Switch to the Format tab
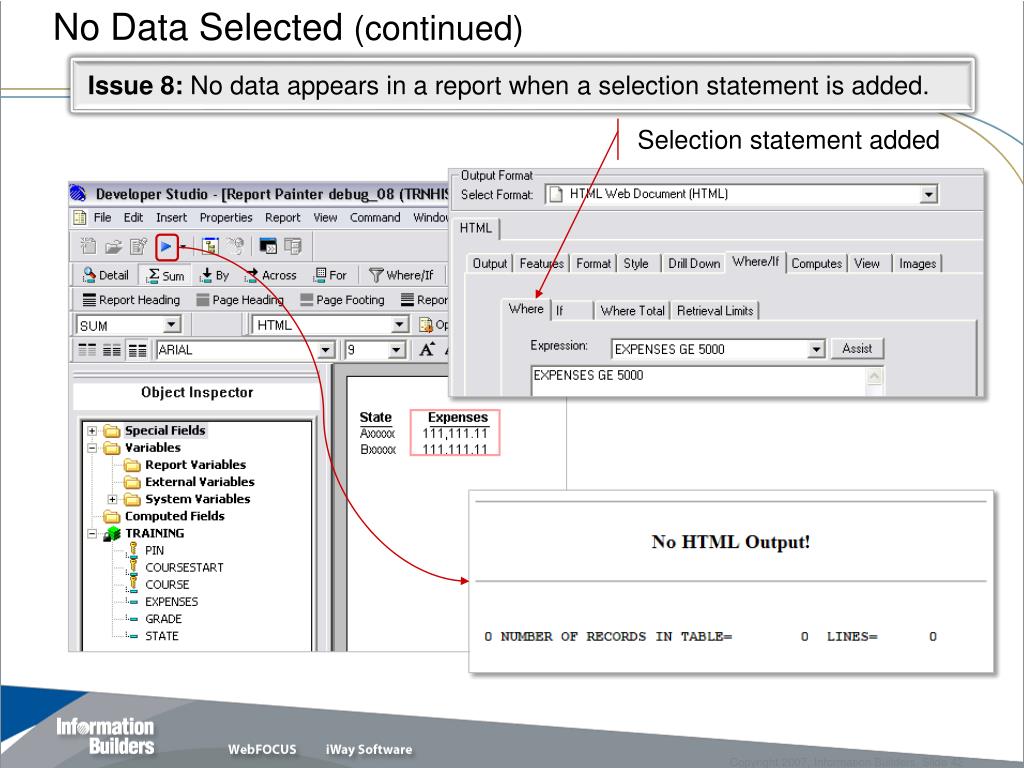The height and width of the screenshot is (768, 1024). click(x=593, y=263)
